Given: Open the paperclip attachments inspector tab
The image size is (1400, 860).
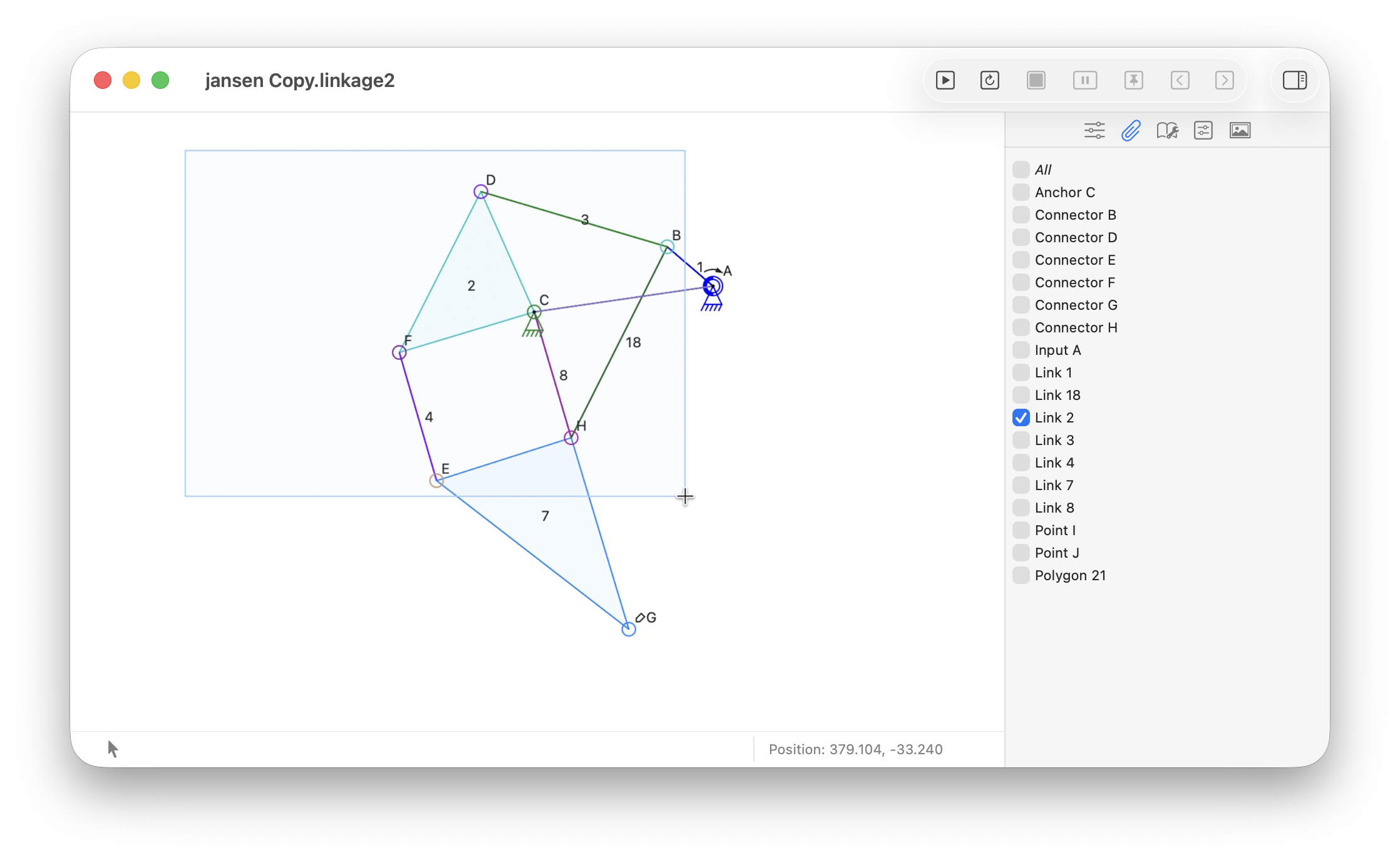Looking at the screenshot, I should pyautogui.click(x=1131, y=130).
